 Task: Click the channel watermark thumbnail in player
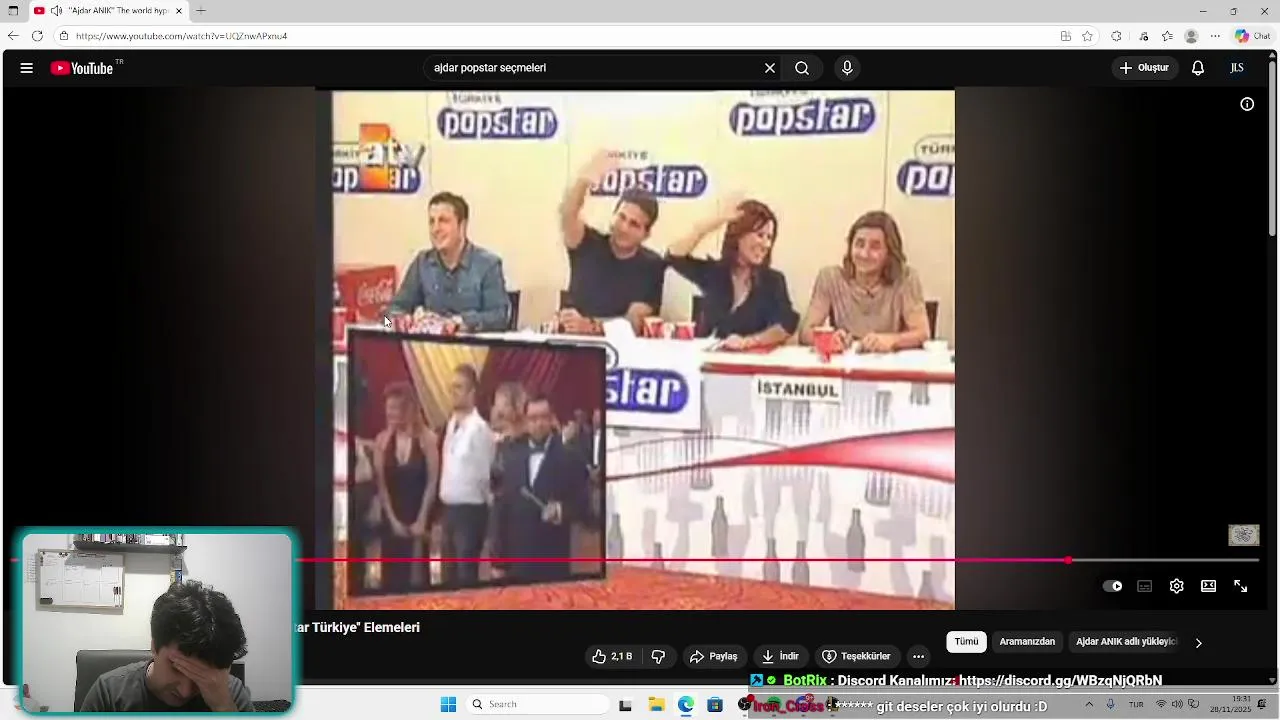click(1243, 535)
